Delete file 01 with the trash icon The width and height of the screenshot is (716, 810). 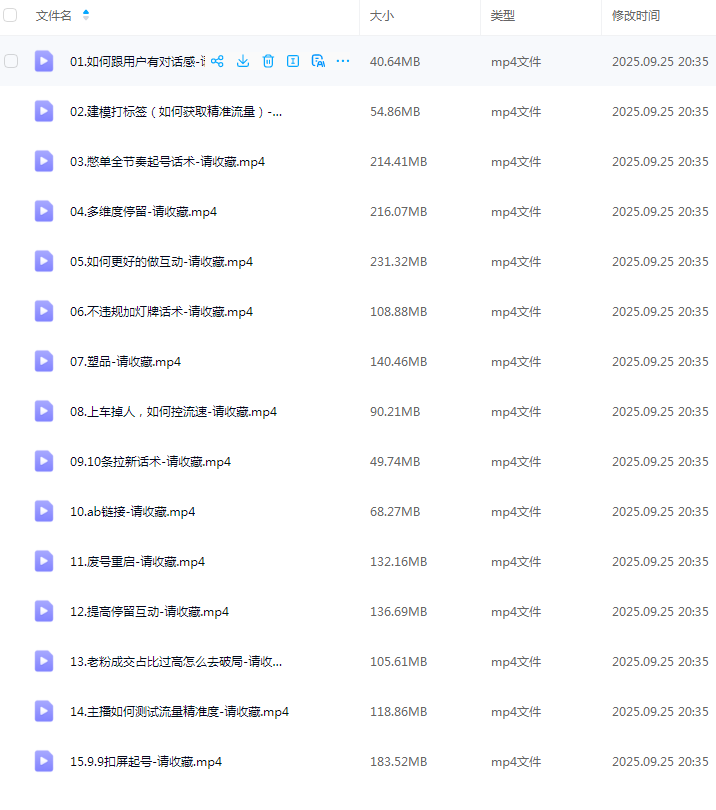point(268,61)
